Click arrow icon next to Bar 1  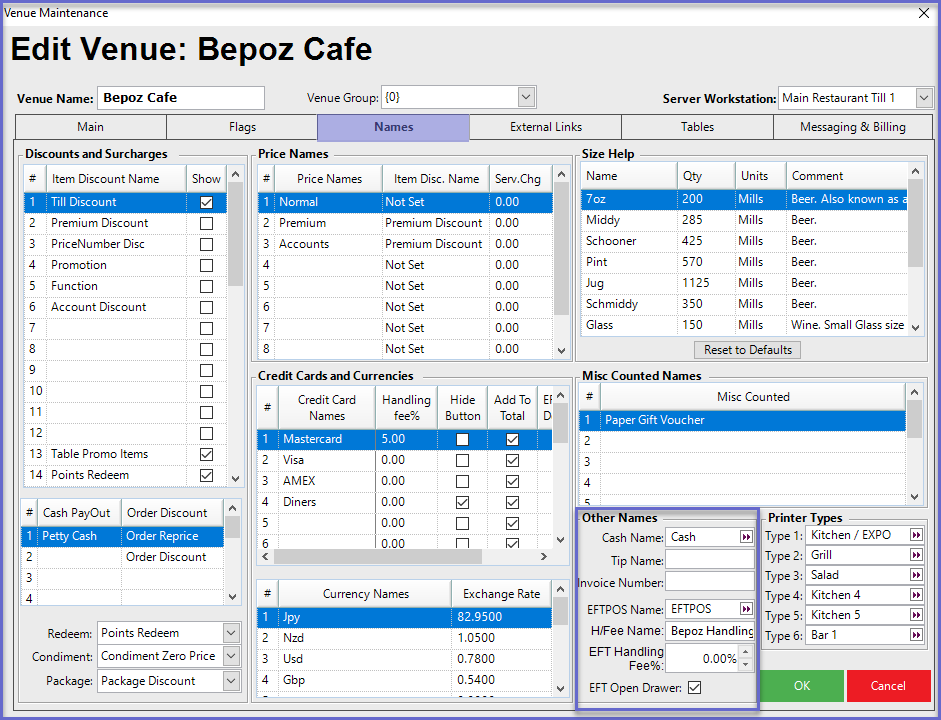[x=916, y=636]
